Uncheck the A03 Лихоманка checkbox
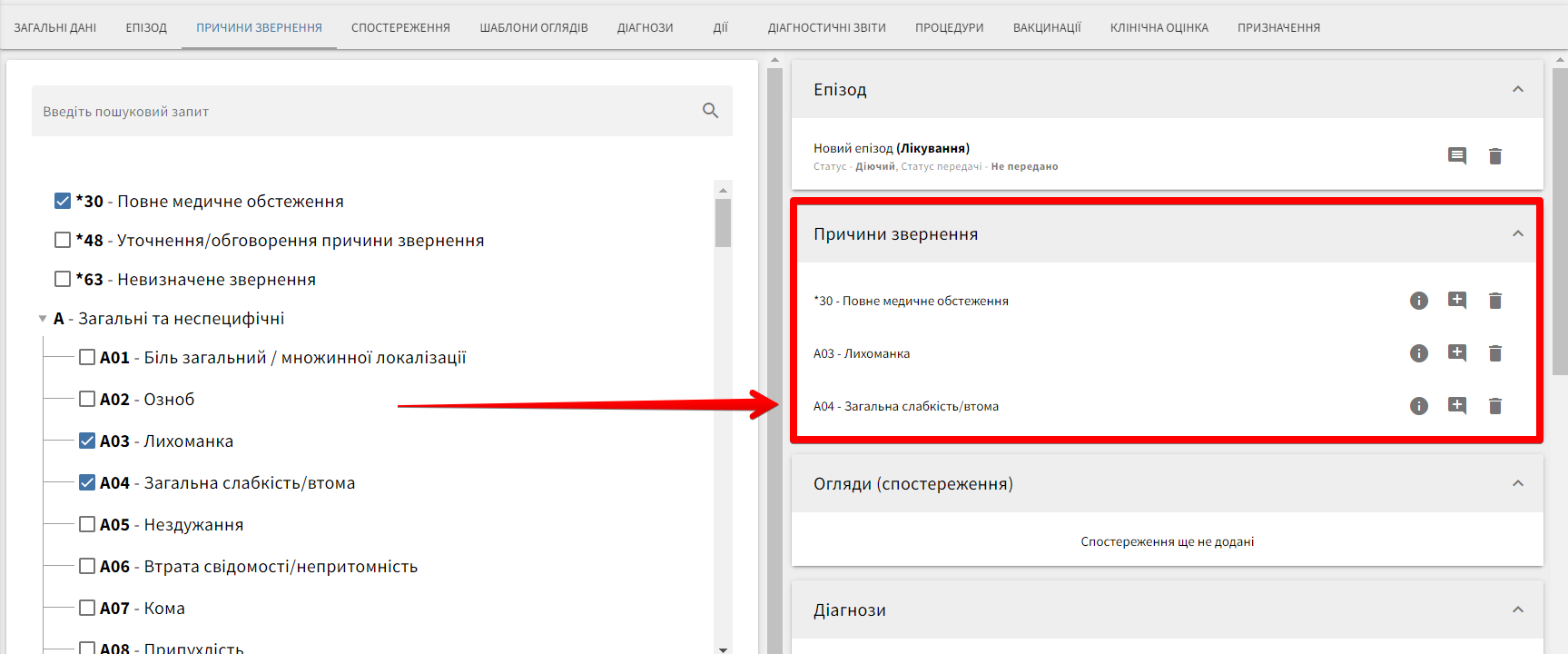The width and height of the screenshot is (1568, 654). 87,441
